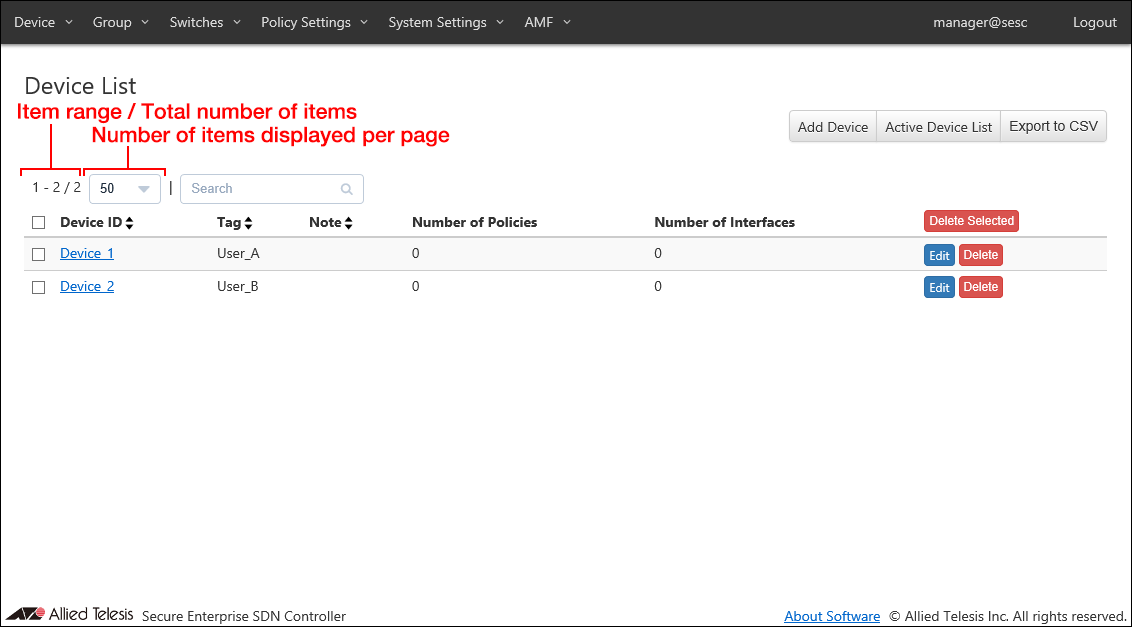Sort the list by Note arrows
The height and width of the screenshot is (627, 1132).
pyautogui.click(x=348, y=223)
